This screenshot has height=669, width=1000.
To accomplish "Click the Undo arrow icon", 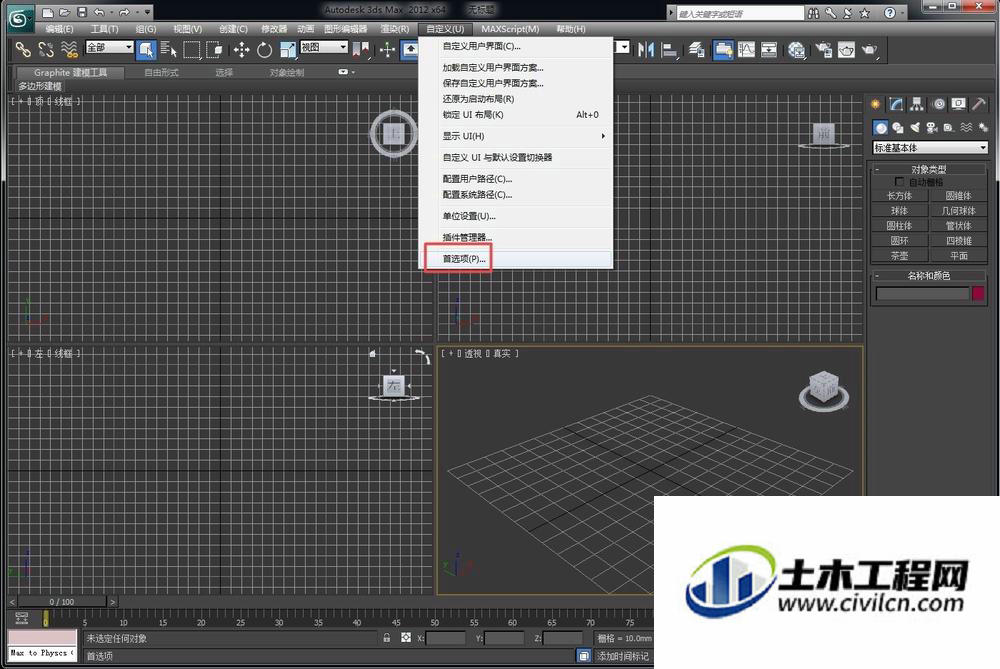I will [99, 12].
